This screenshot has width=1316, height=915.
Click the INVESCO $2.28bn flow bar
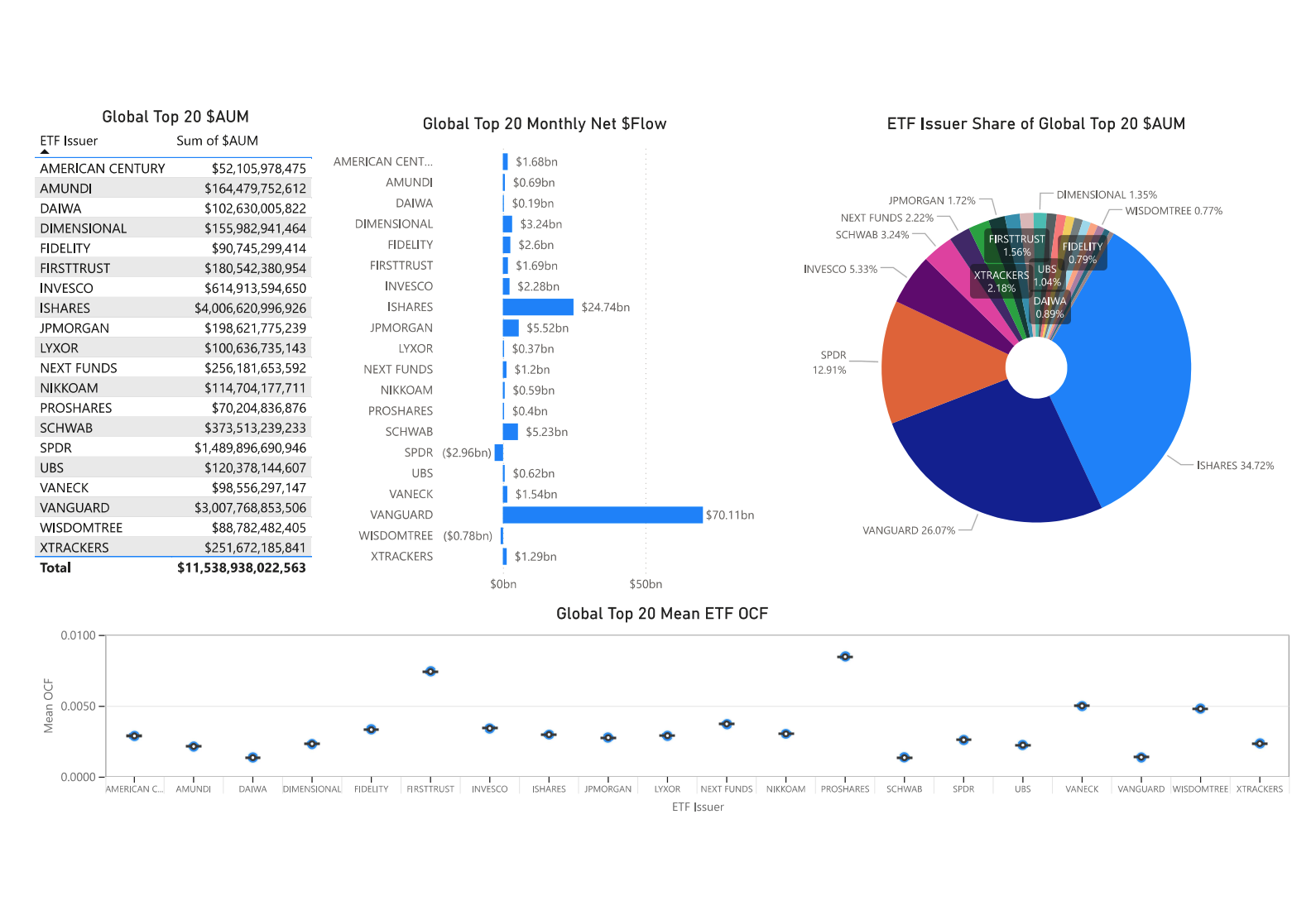click(507, 286)
